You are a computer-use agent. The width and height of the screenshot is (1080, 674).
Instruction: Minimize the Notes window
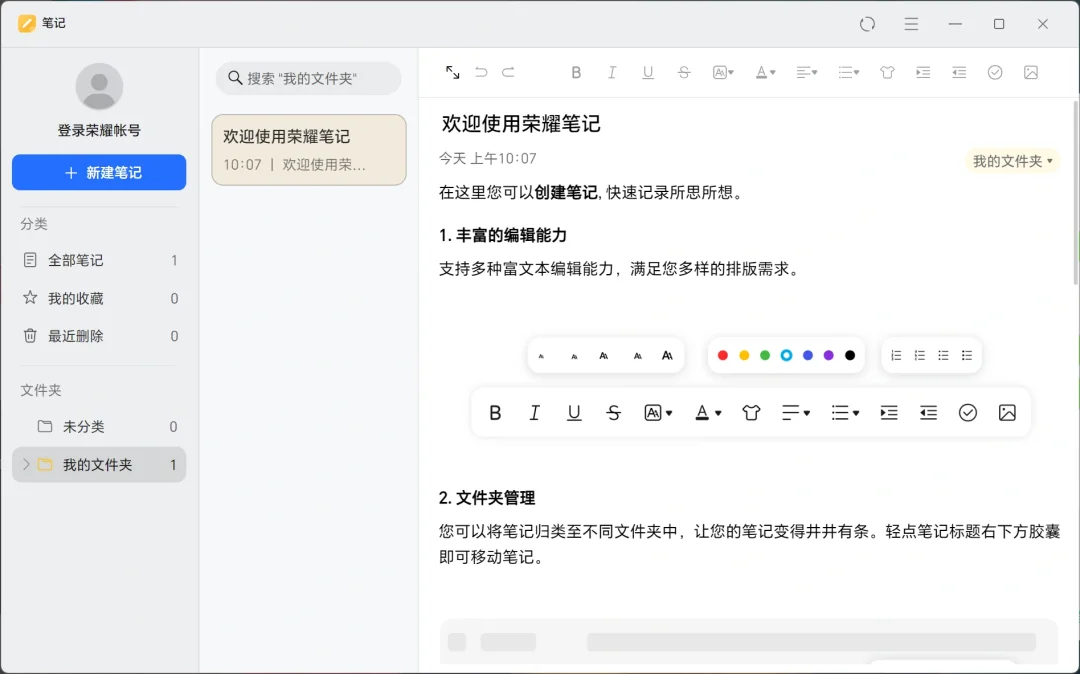click(x=955, y=24)
